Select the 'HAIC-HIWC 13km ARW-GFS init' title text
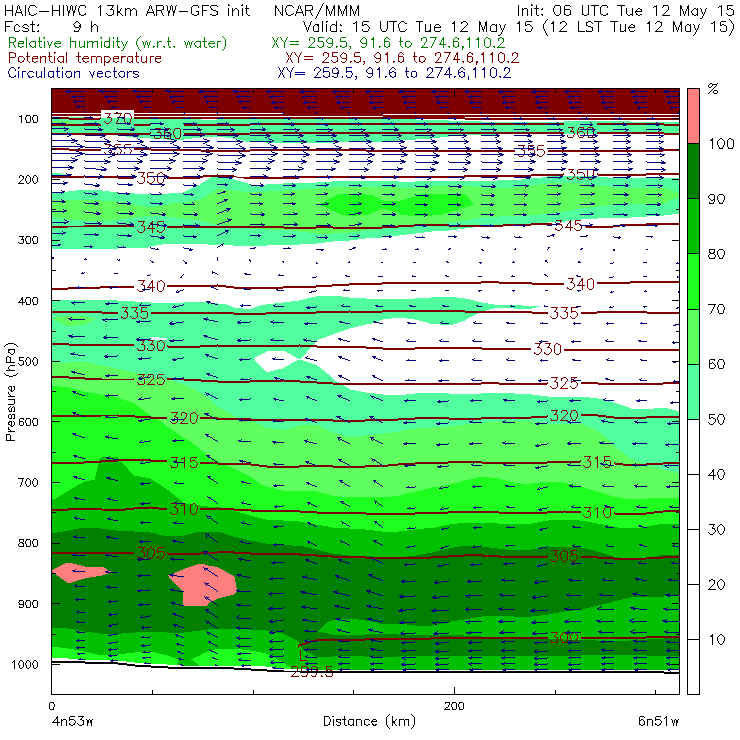 coord(127,10)
